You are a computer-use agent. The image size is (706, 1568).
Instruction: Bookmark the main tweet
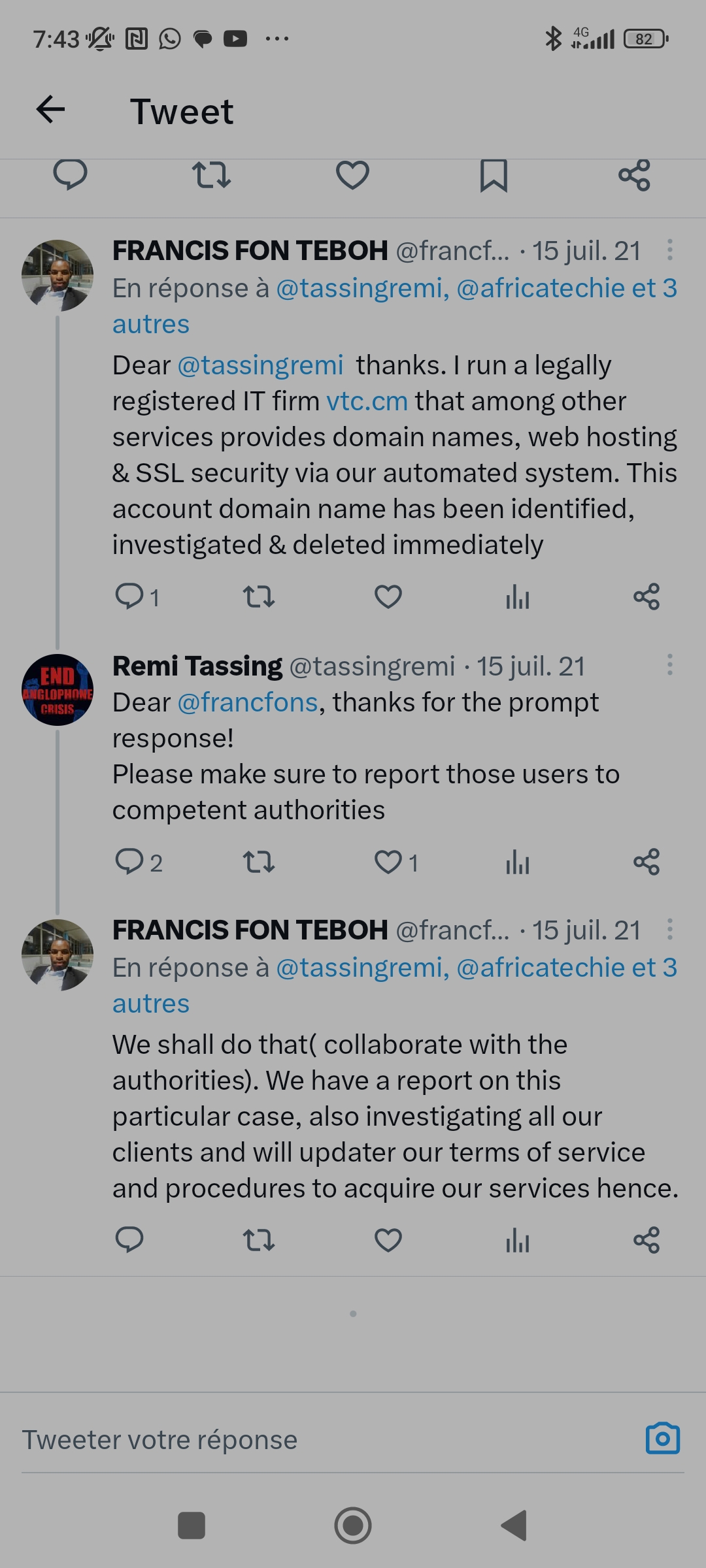tap(494, 175)
